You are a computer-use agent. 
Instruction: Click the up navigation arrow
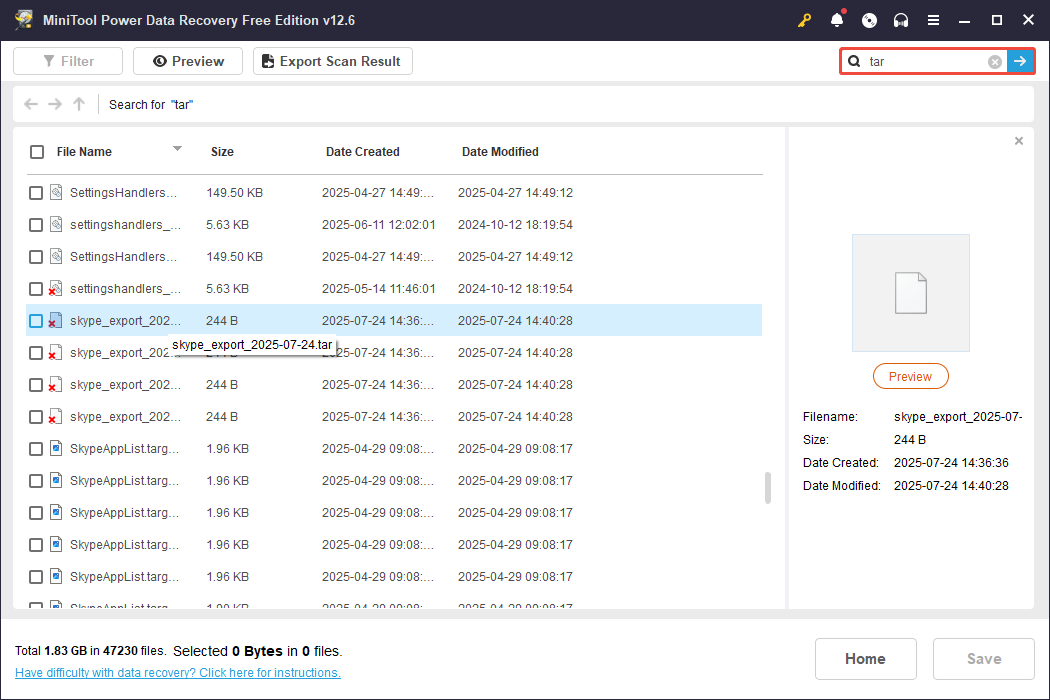78,104
